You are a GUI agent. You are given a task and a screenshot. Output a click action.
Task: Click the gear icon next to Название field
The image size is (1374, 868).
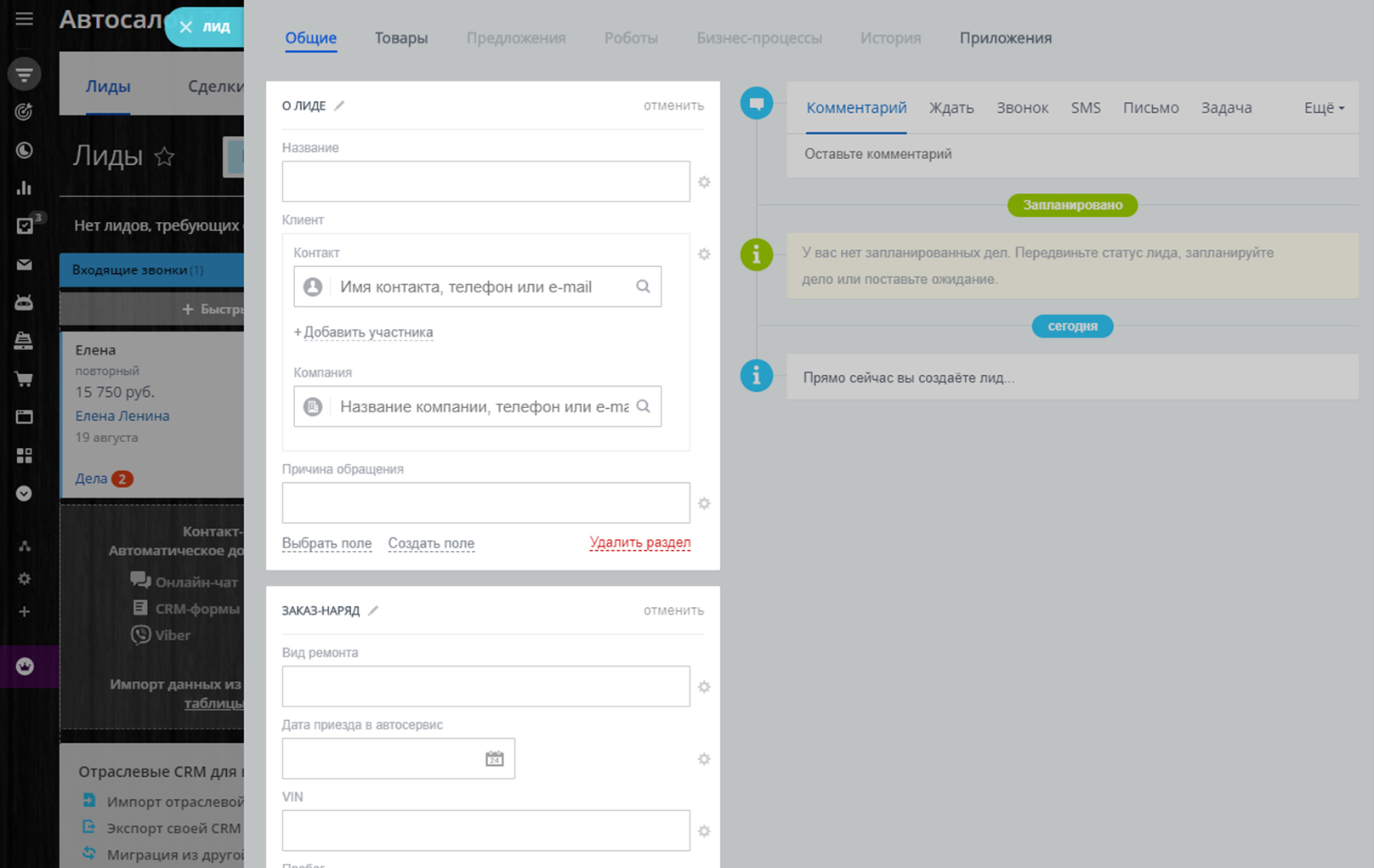[x=704, y=182]
